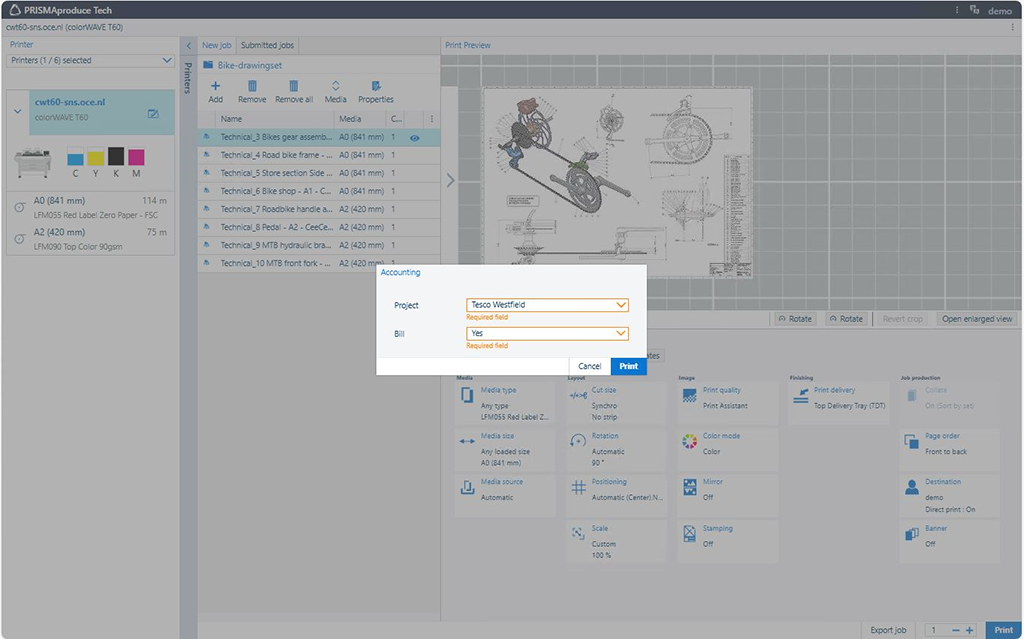Click the Color mode wheel icon
The height and width of the screenshot is (639, 1024).
[689, 442]
